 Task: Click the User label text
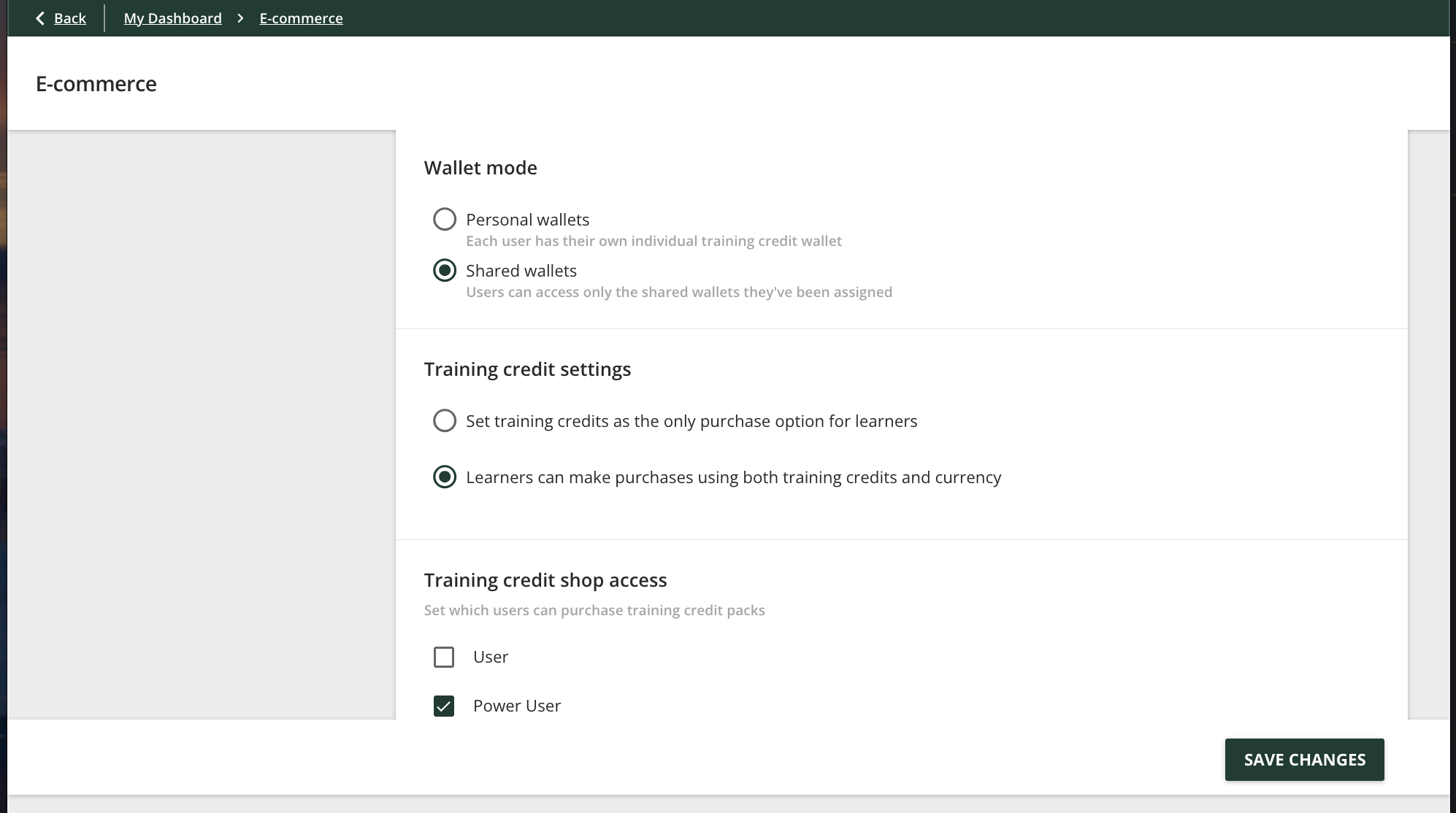tap(491, 657)
